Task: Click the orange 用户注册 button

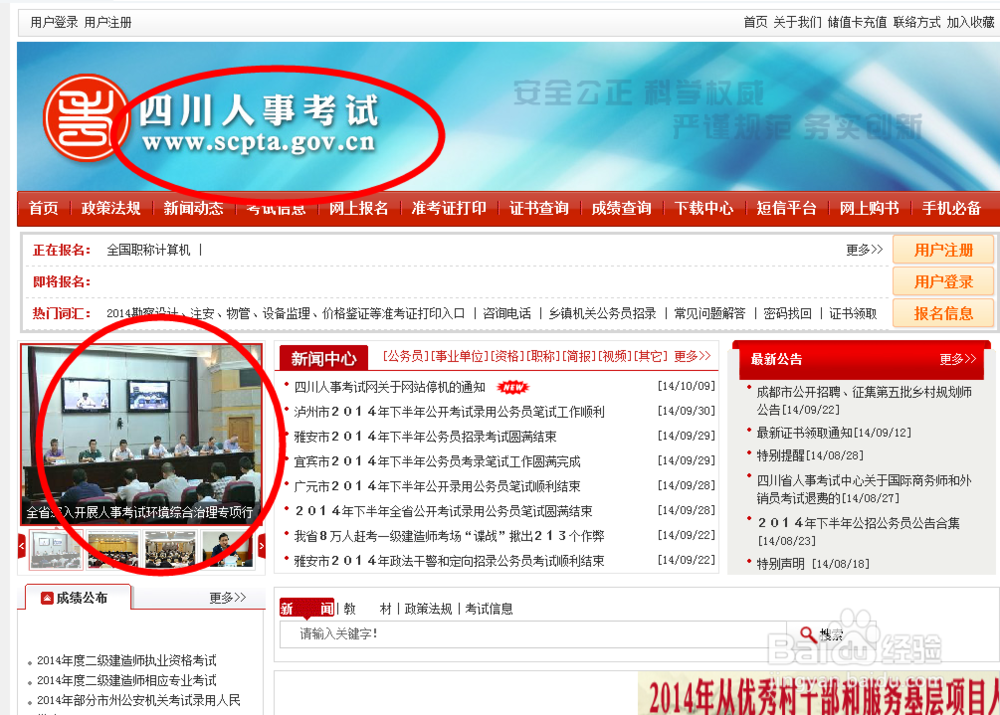Action: click(x=943, y=249)
